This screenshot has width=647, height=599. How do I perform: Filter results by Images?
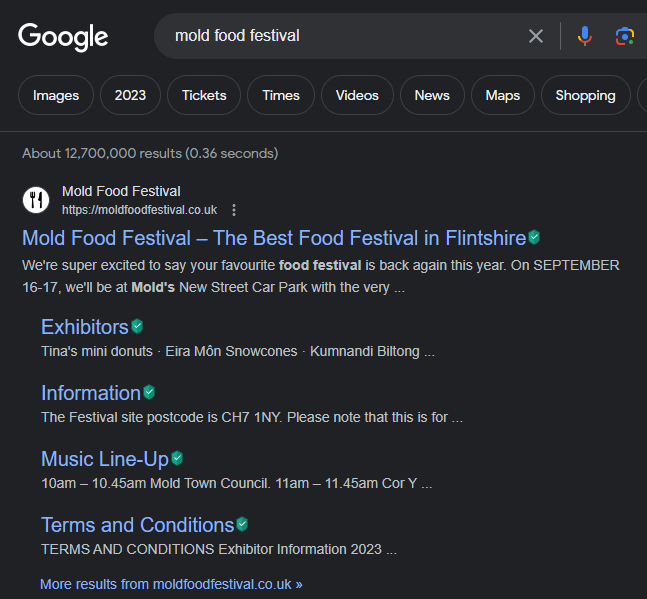(56, 95)
